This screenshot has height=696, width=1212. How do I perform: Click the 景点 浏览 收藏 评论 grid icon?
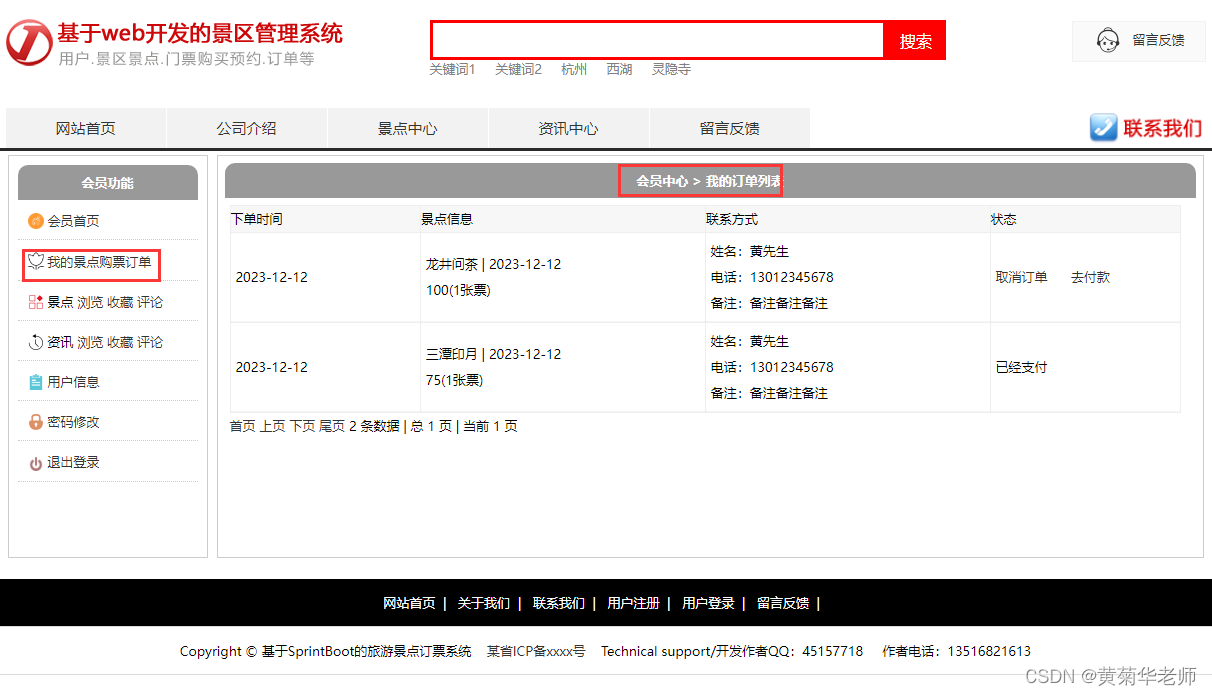(x=36, y=302)
